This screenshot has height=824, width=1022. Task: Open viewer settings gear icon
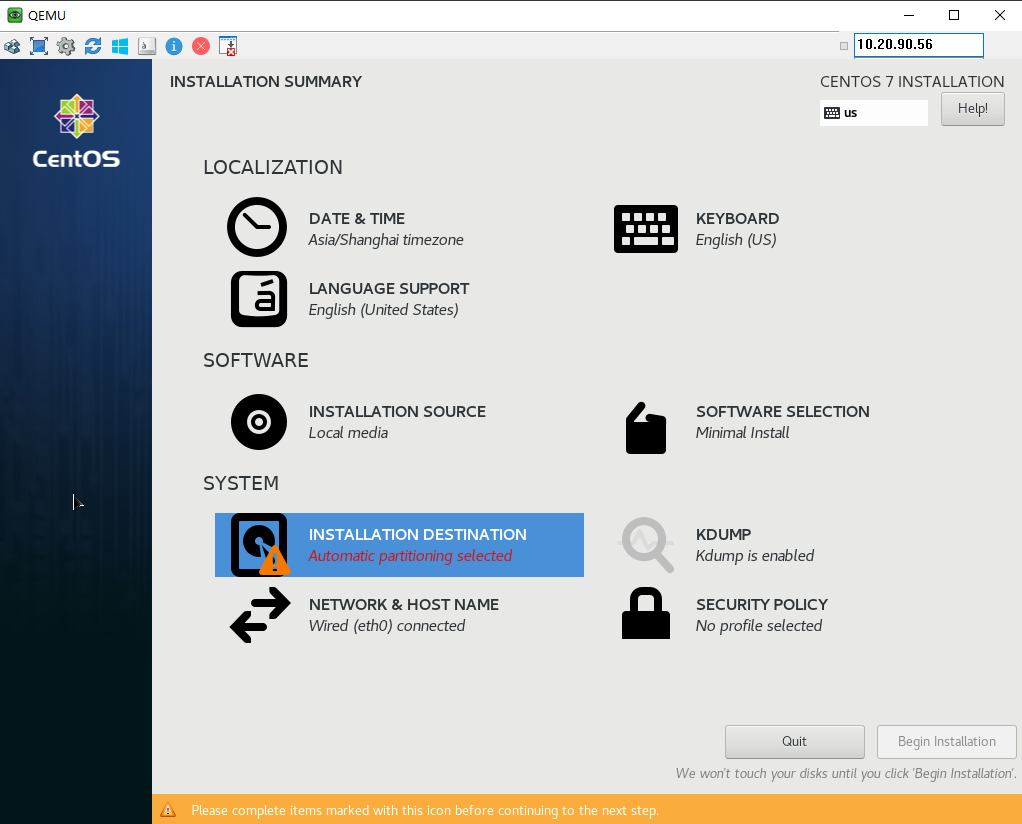66,46
